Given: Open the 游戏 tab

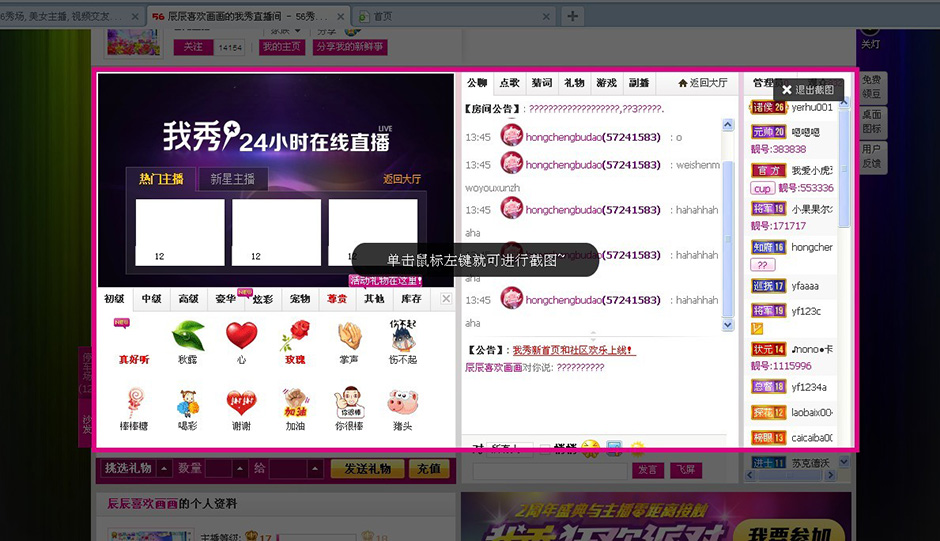Looking at the screenshot, I should (x=607, y=83).
